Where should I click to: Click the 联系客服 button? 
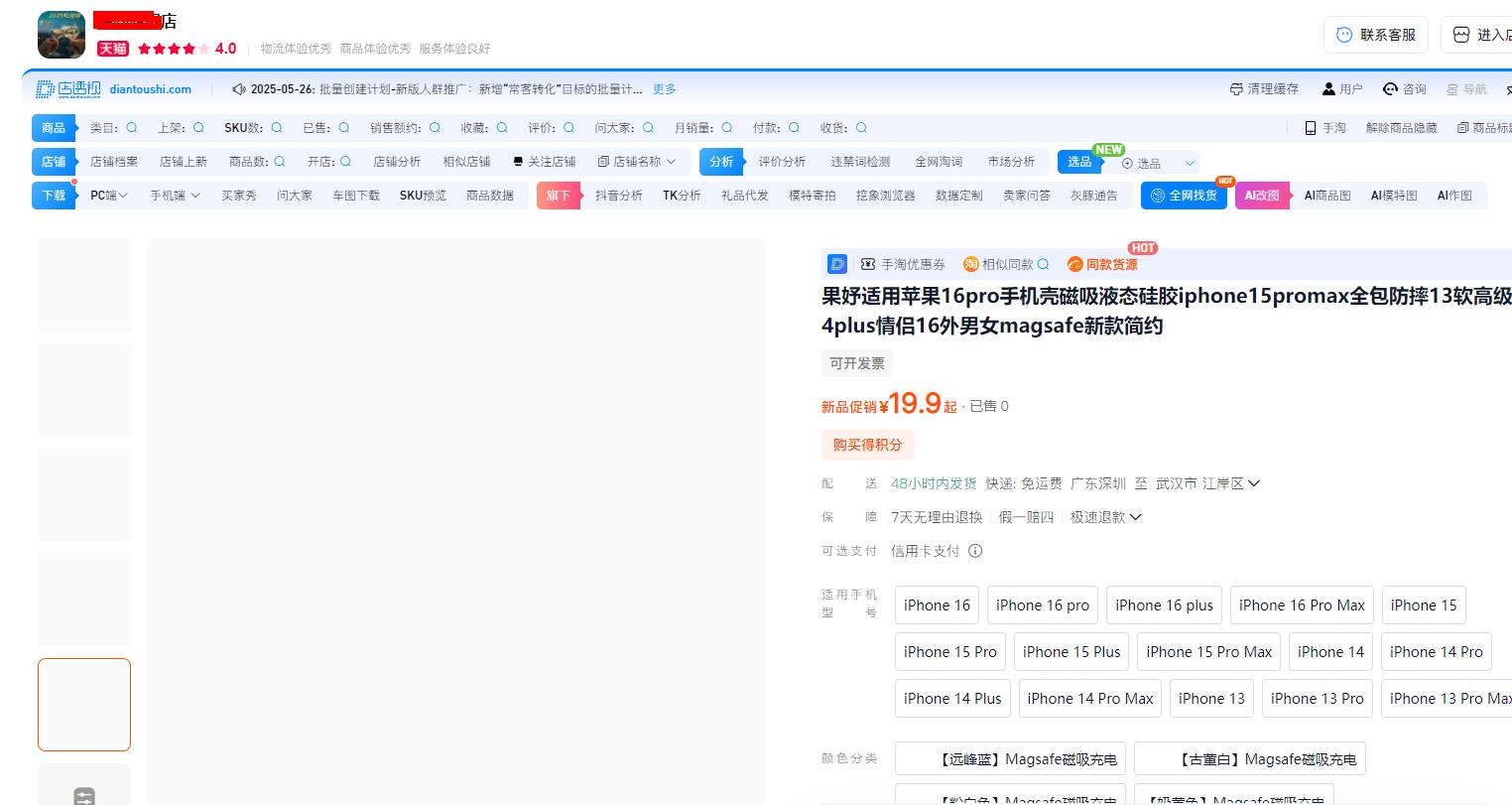pos(1376,35)
